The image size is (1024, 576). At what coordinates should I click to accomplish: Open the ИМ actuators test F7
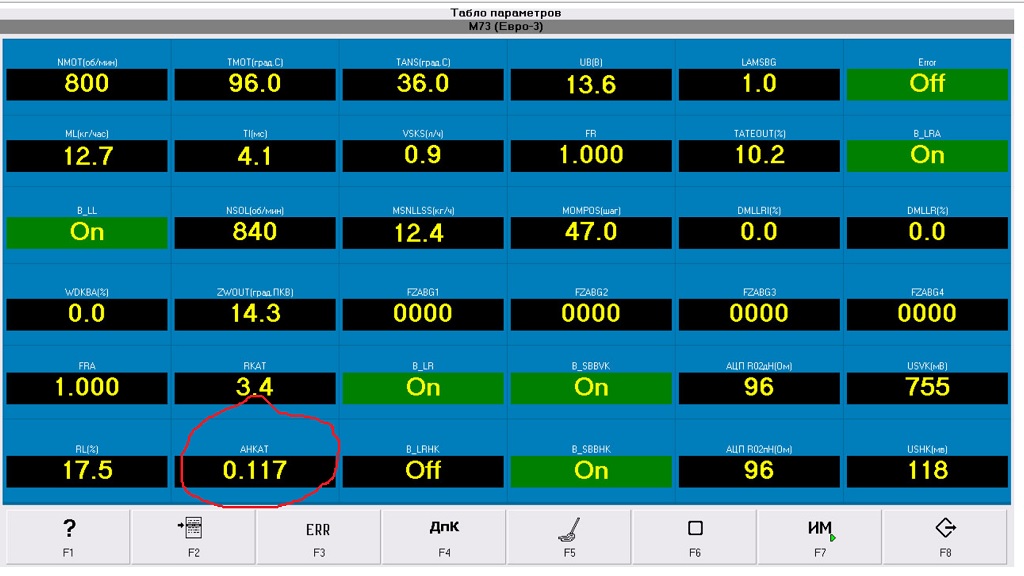[x=820, y=535]
